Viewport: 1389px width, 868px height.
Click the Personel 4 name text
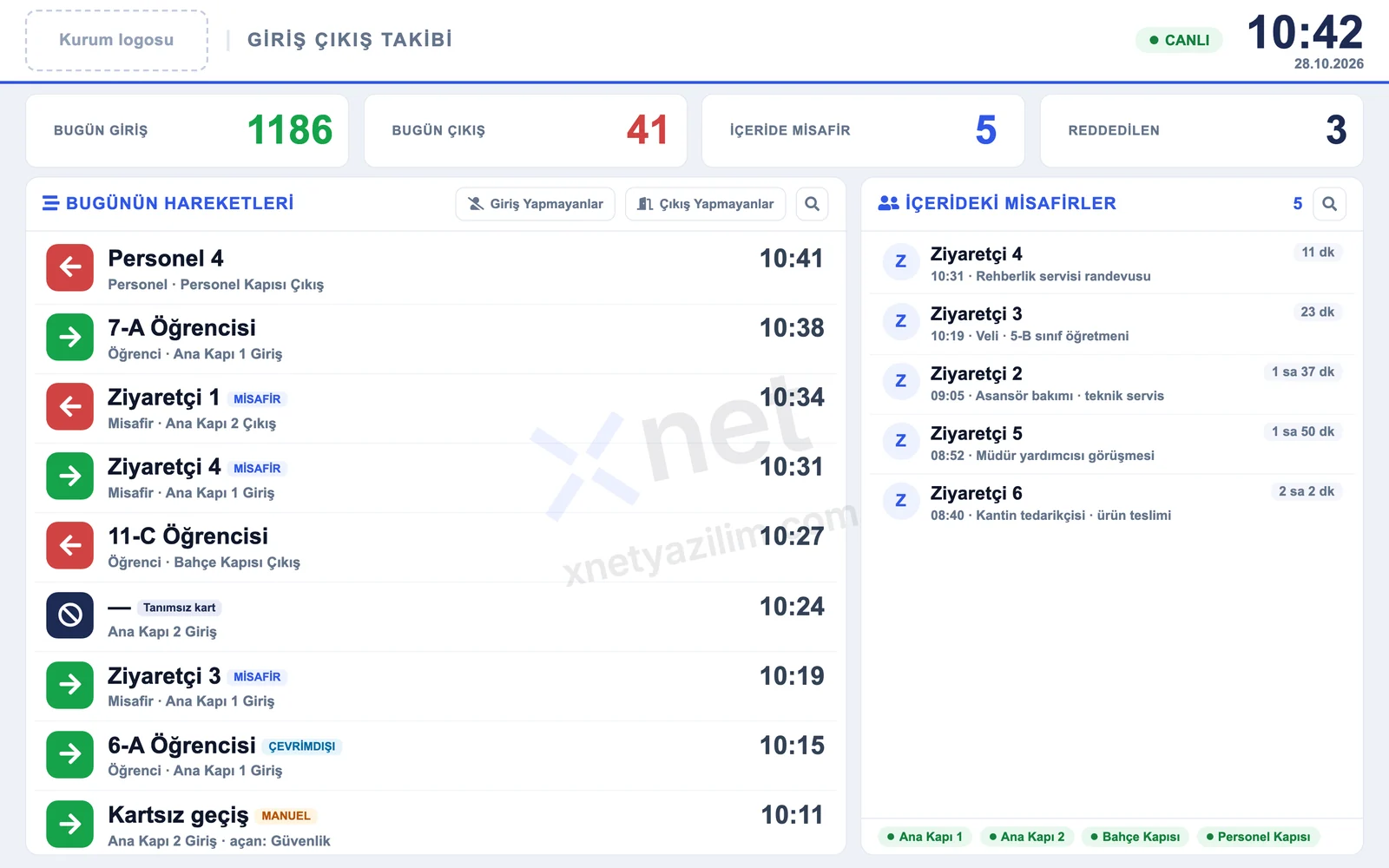click(x=166, y=259)
